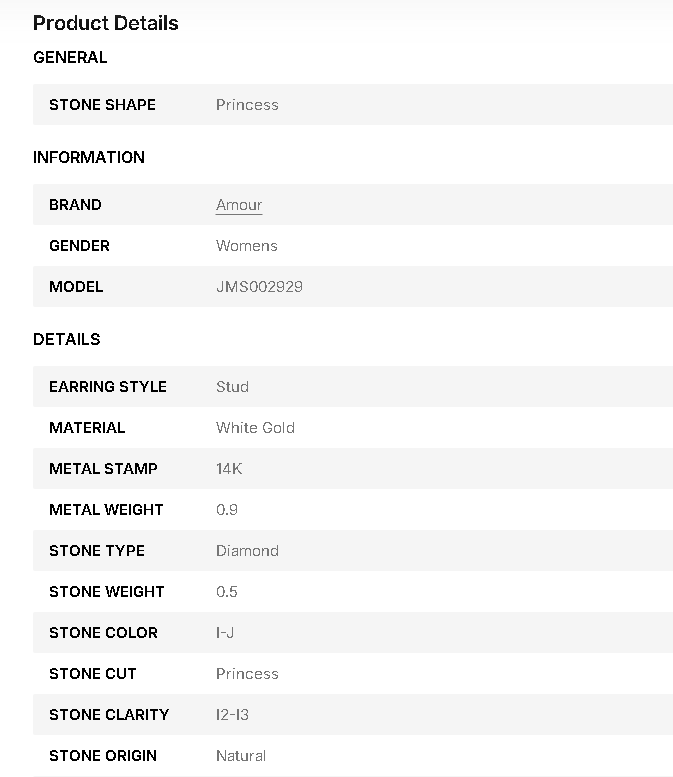This screenshot has height=777, width=673.
Task: Click the DETAILS section heading
Action: [66, 339]
